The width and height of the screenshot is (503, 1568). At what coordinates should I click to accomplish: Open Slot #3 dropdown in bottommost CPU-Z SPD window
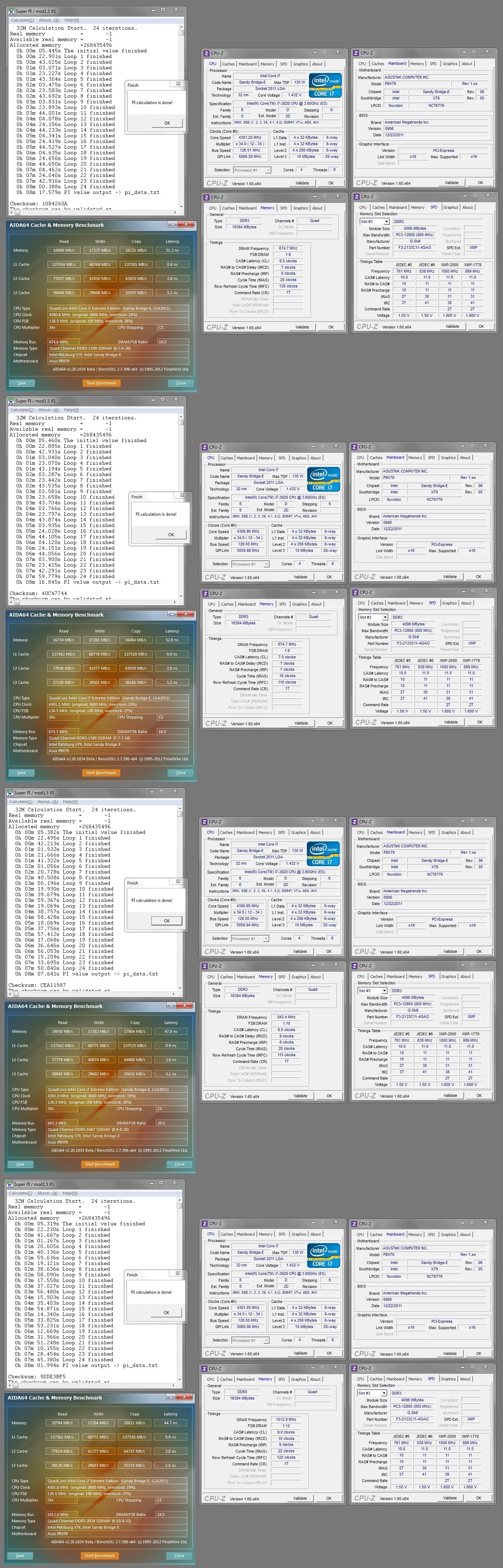(372, 1393)
